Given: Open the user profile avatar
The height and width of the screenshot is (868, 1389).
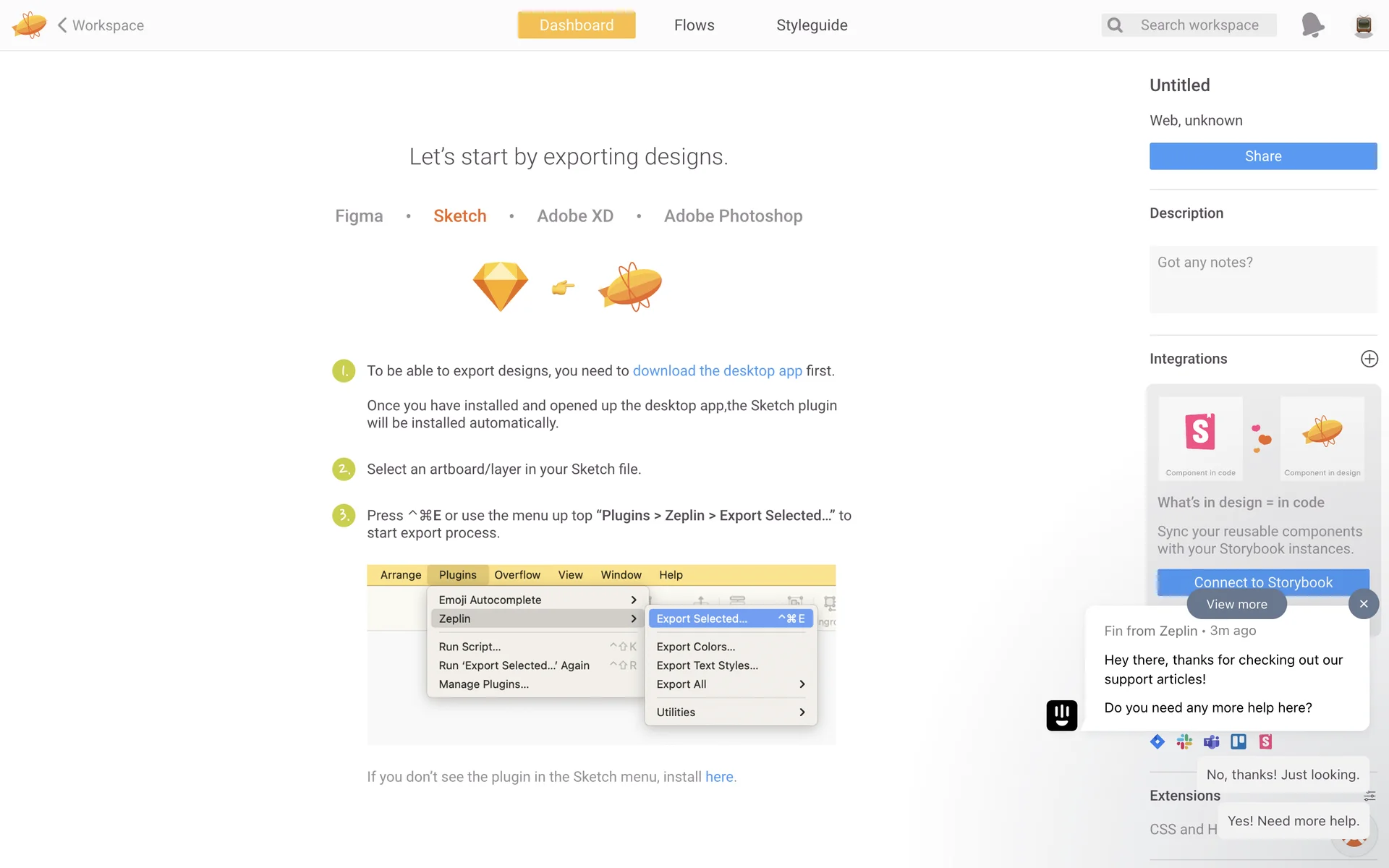Looking at the screenshot, I should pos(1363,25).
